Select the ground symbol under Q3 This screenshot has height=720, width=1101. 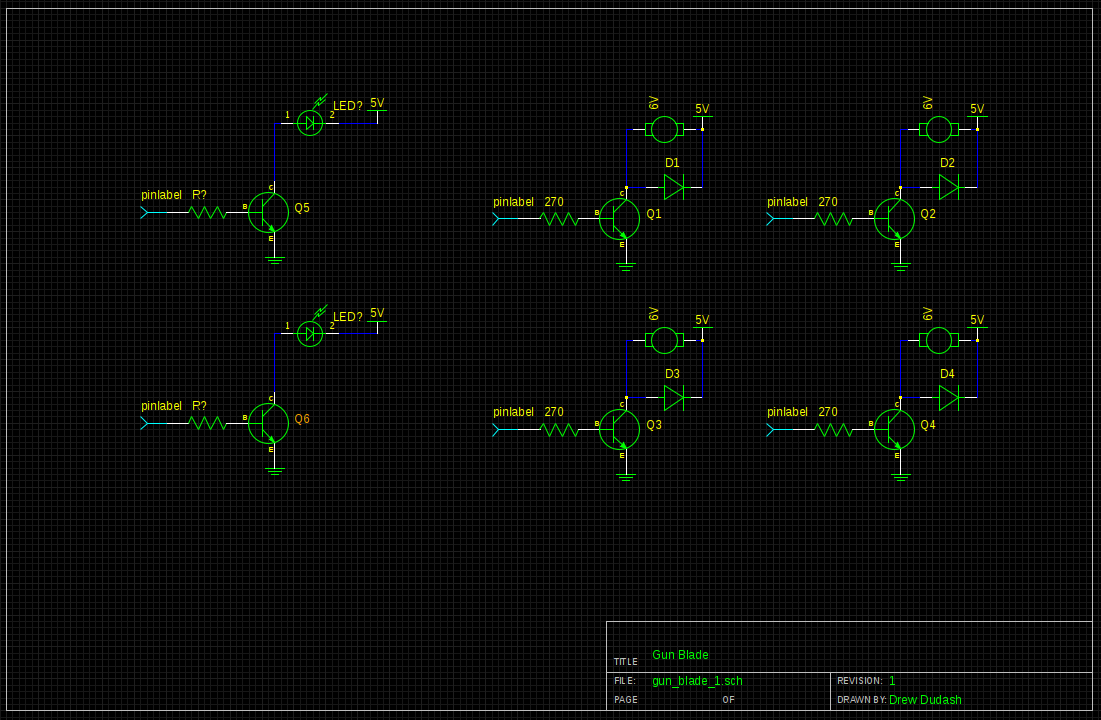pyautogui.click(x=626, y=477)
